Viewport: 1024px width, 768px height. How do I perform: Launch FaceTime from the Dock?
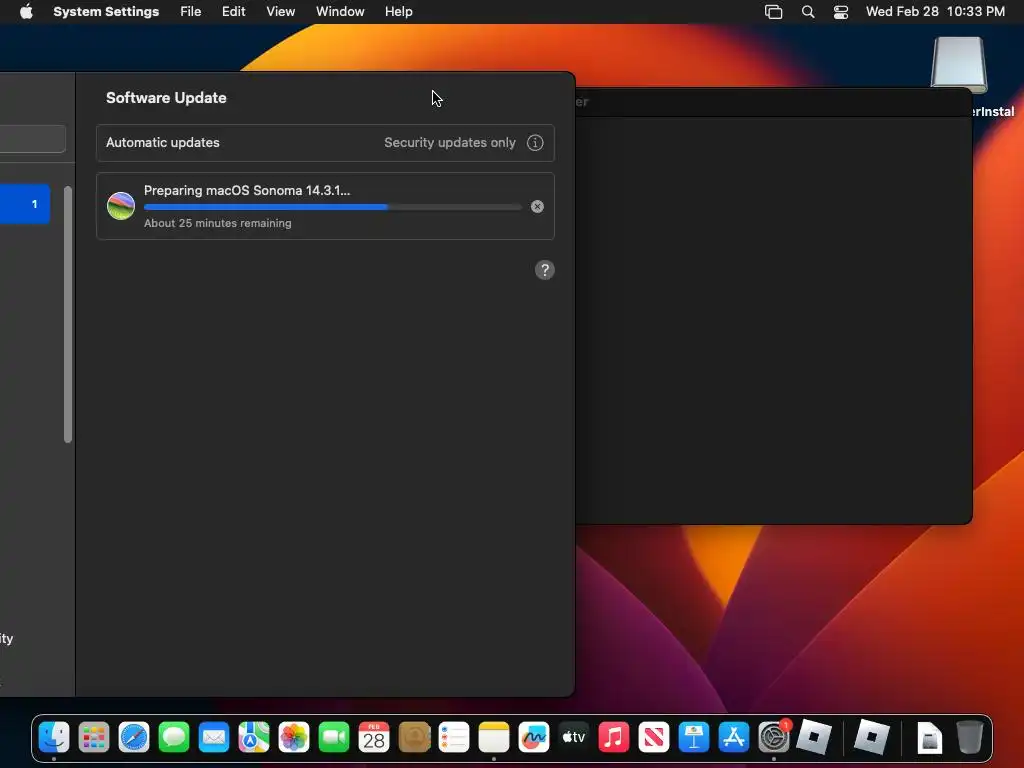tap(334, 738)
